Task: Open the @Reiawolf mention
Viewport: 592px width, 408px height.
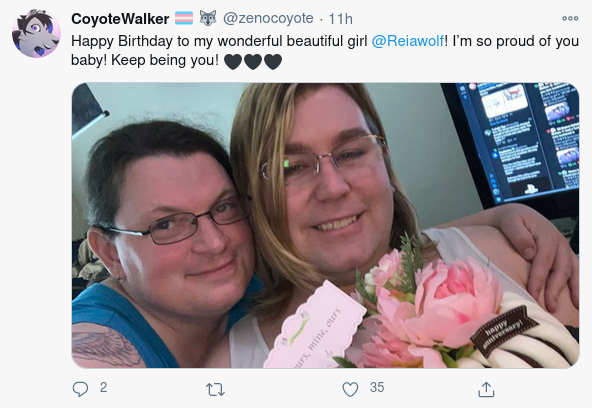Action: (x=408, y=41)
